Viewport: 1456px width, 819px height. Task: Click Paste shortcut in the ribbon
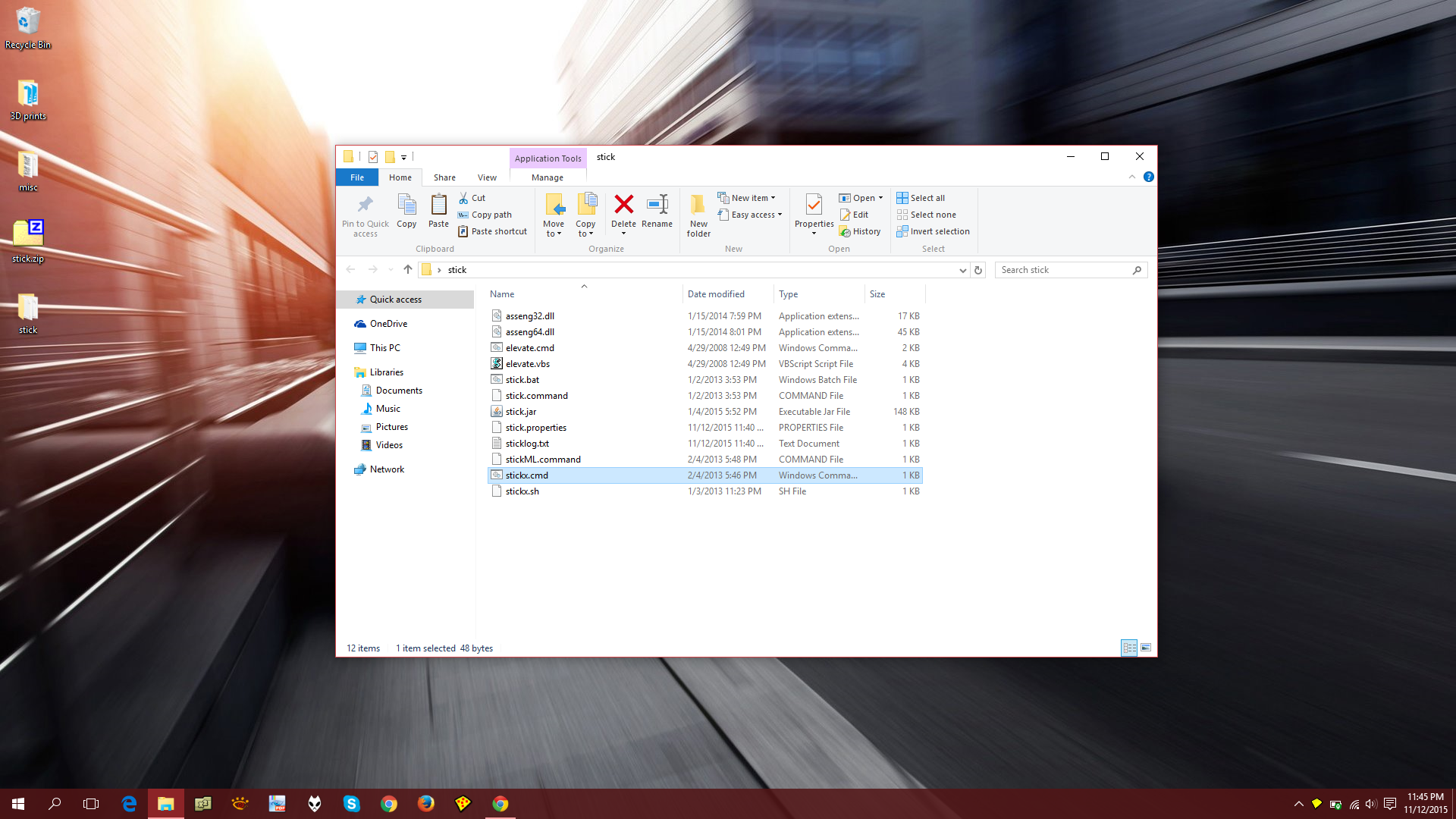click(x=492, y=231)
